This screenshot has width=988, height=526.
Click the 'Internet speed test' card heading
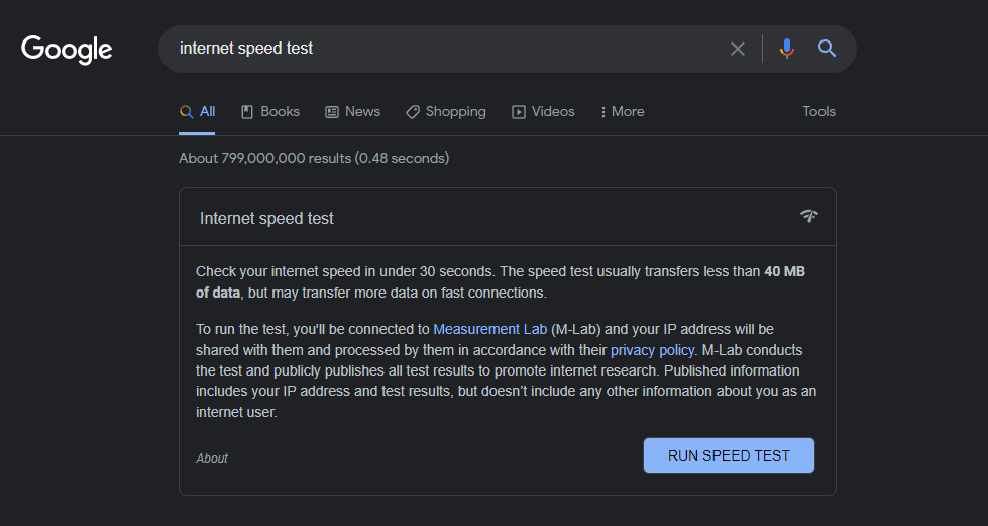[x=267, y=218]
